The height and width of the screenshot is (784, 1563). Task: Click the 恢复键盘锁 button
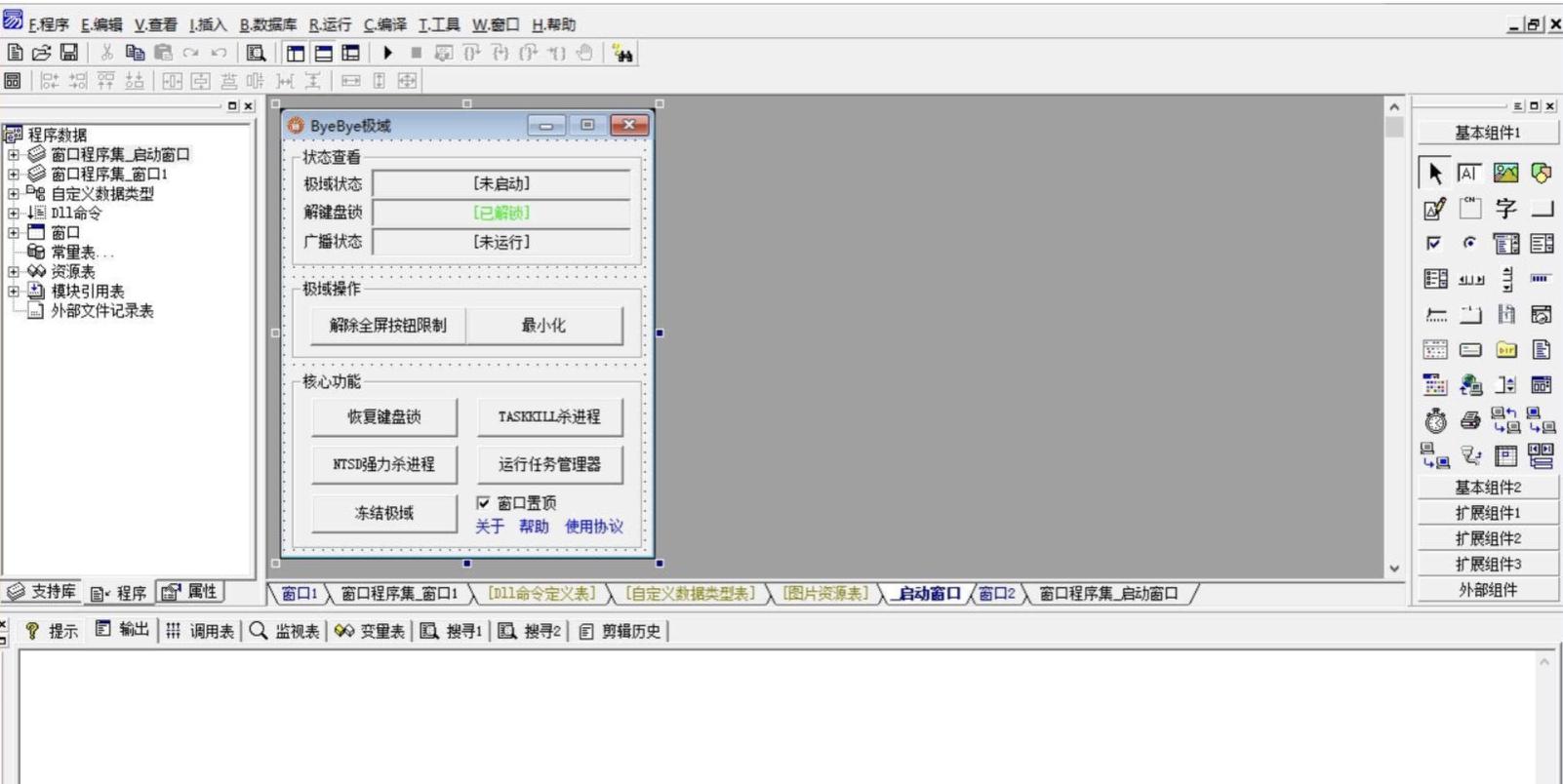[384, 416]
